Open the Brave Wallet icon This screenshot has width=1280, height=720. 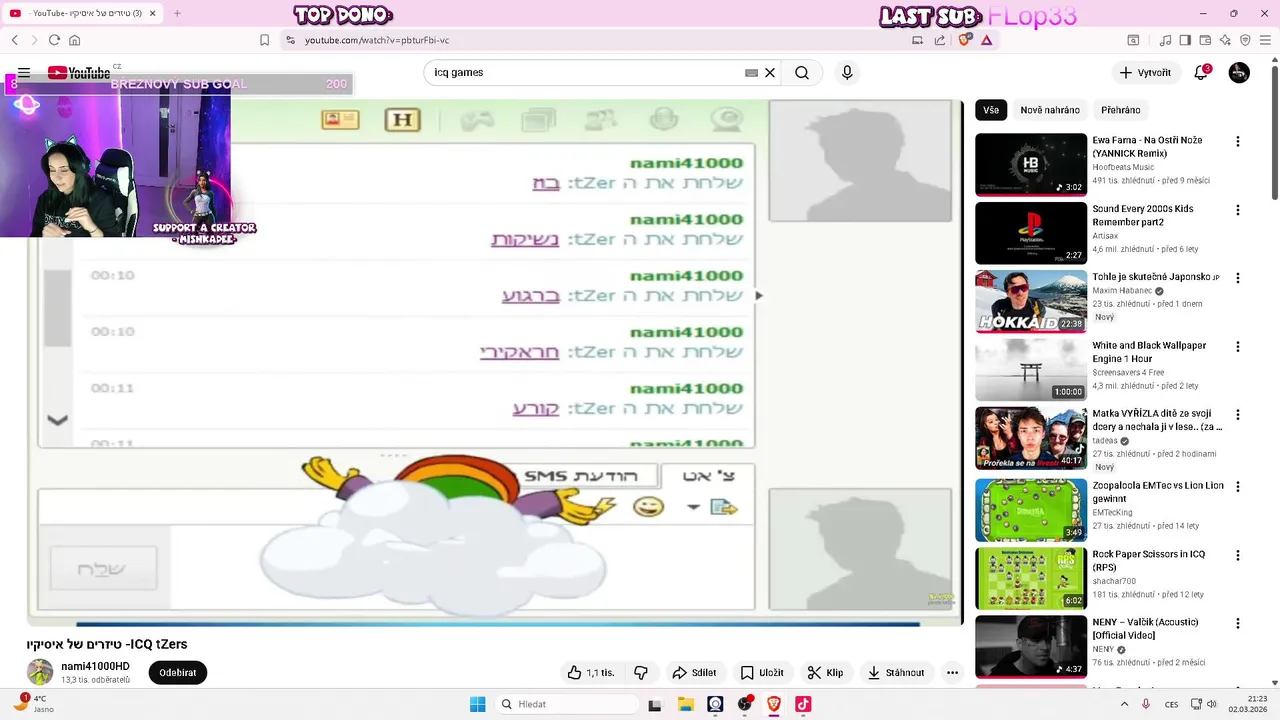tap(1205, 40)
